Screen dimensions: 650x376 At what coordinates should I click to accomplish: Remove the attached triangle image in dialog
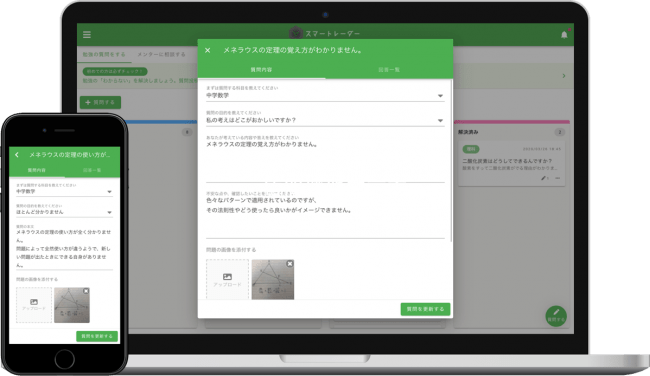(x=290, y=264)
